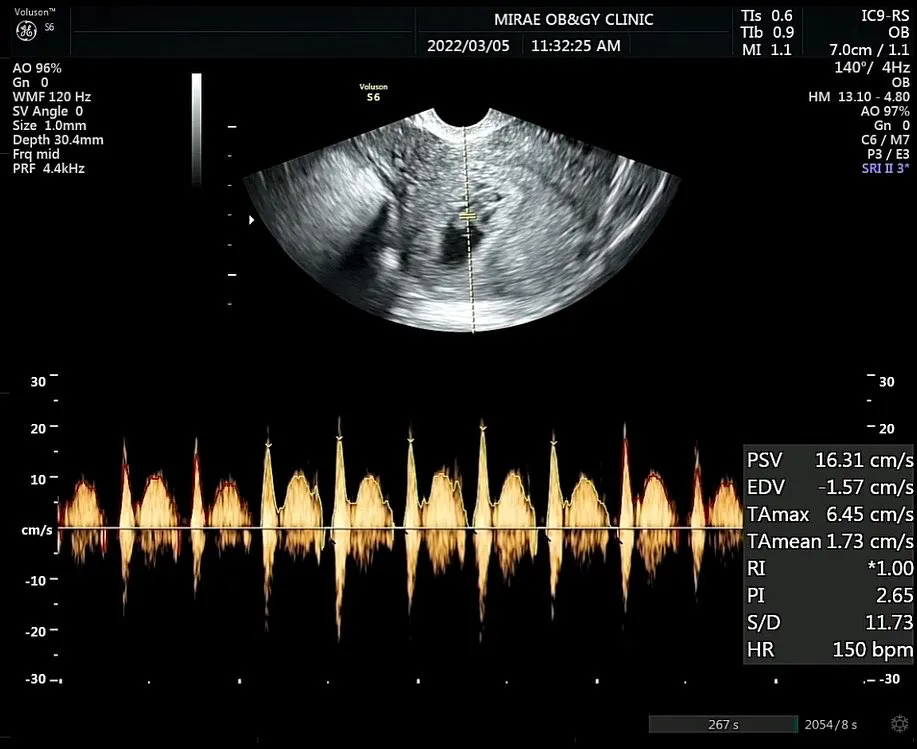
Task: Select the focus position triangle marker
Action: pyautogui.click(x=251, y=220)
